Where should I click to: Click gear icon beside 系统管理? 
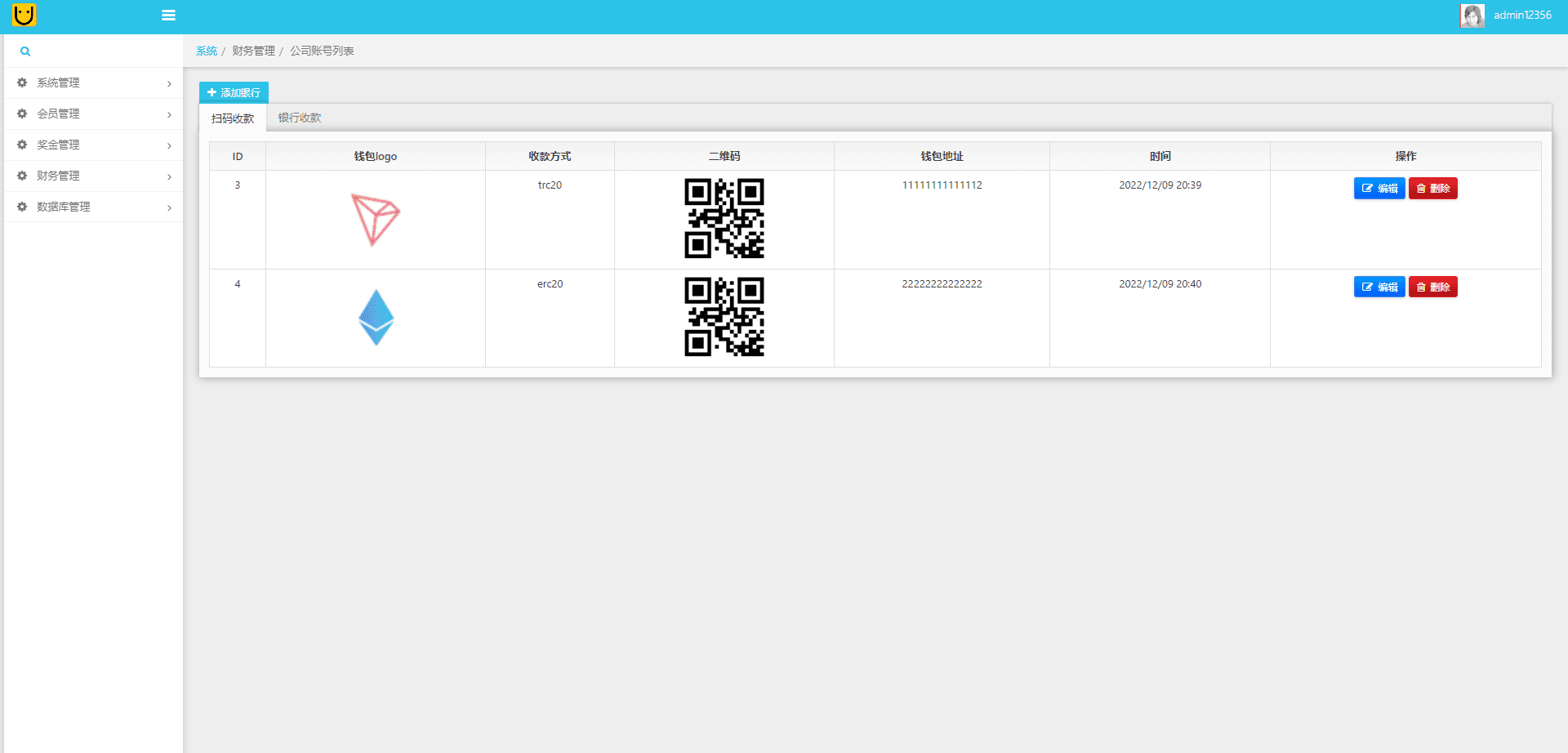click(22, 82)
